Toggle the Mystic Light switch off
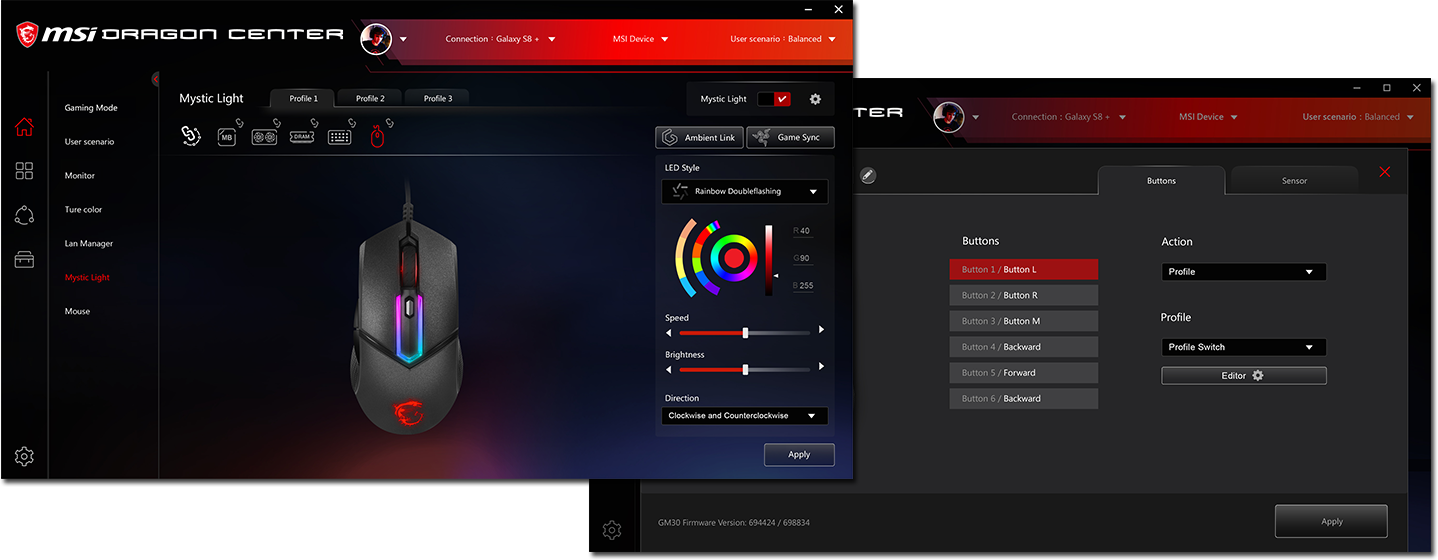 click(x=773, y=99)
